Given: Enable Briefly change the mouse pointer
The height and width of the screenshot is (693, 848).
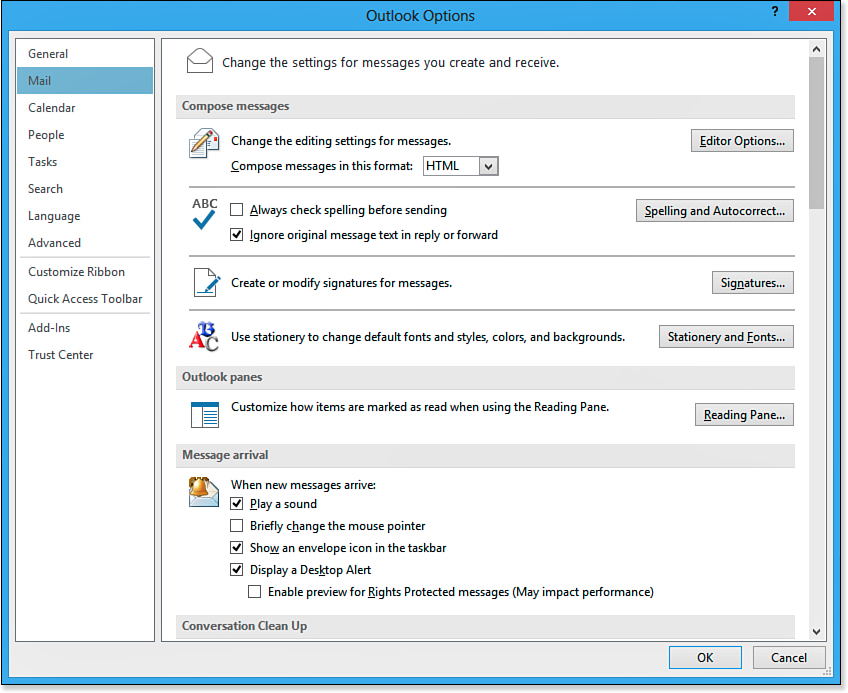Looking at the screenshot, I should click(x=237, y=526).
